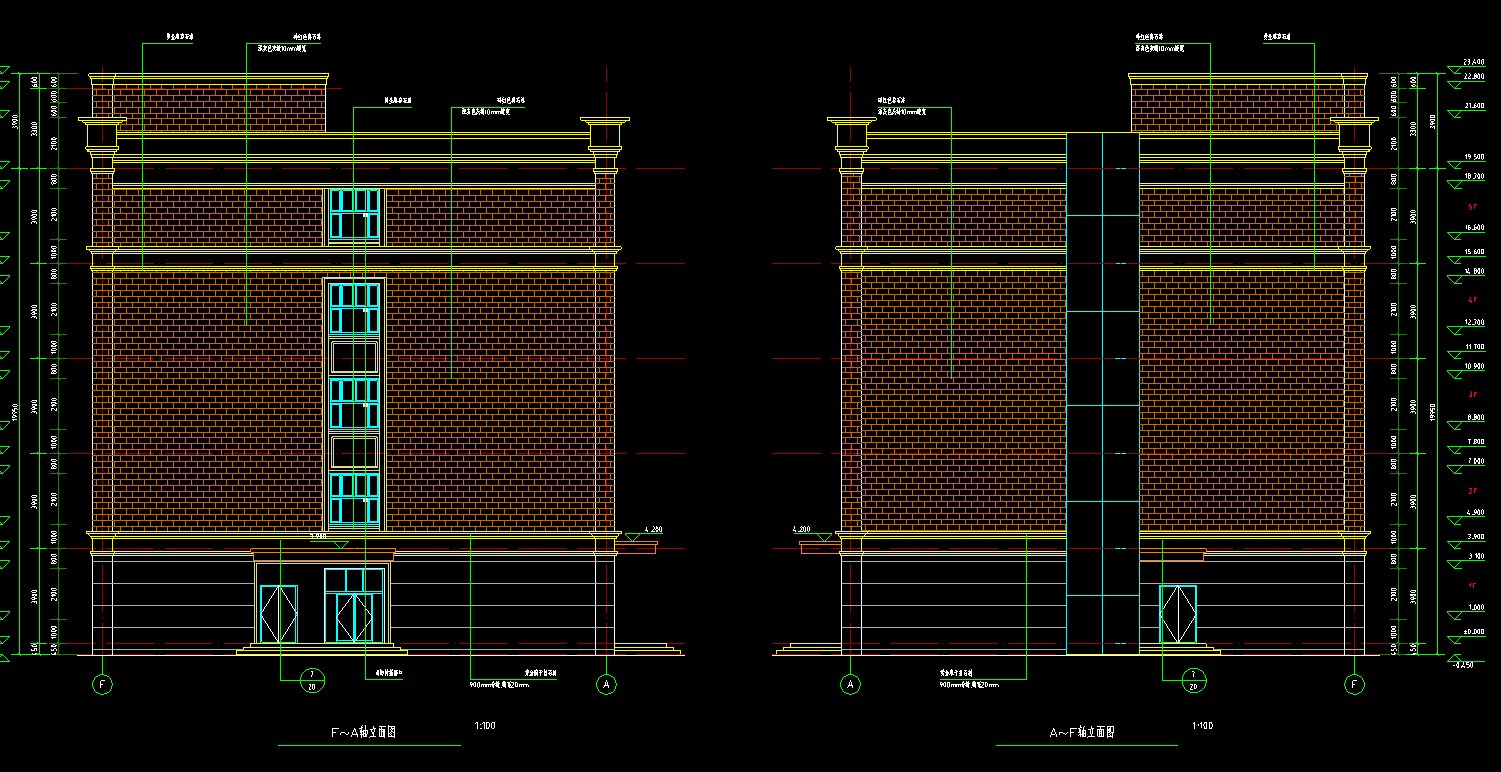Click the axis bubble F under the left elevation
The image size is (1501, 772).
[x=102, y=685]
